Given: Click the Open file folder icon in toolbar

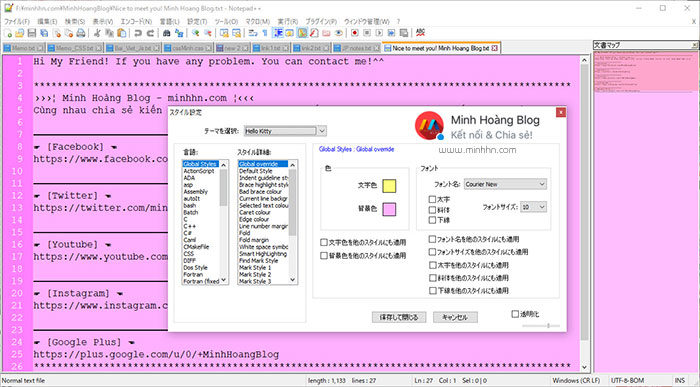Looking at the screenshot, I should pyautogui.click(x=20, y=33).
